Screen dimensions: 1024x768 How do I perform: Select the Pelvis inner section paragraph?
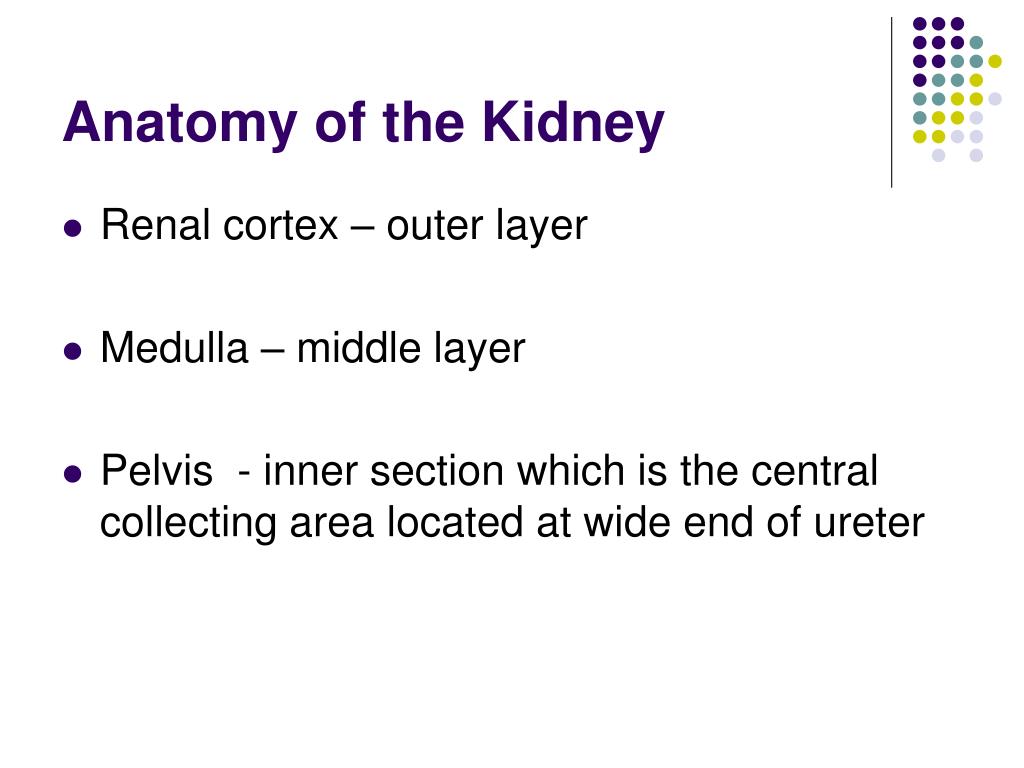(512, 496)
